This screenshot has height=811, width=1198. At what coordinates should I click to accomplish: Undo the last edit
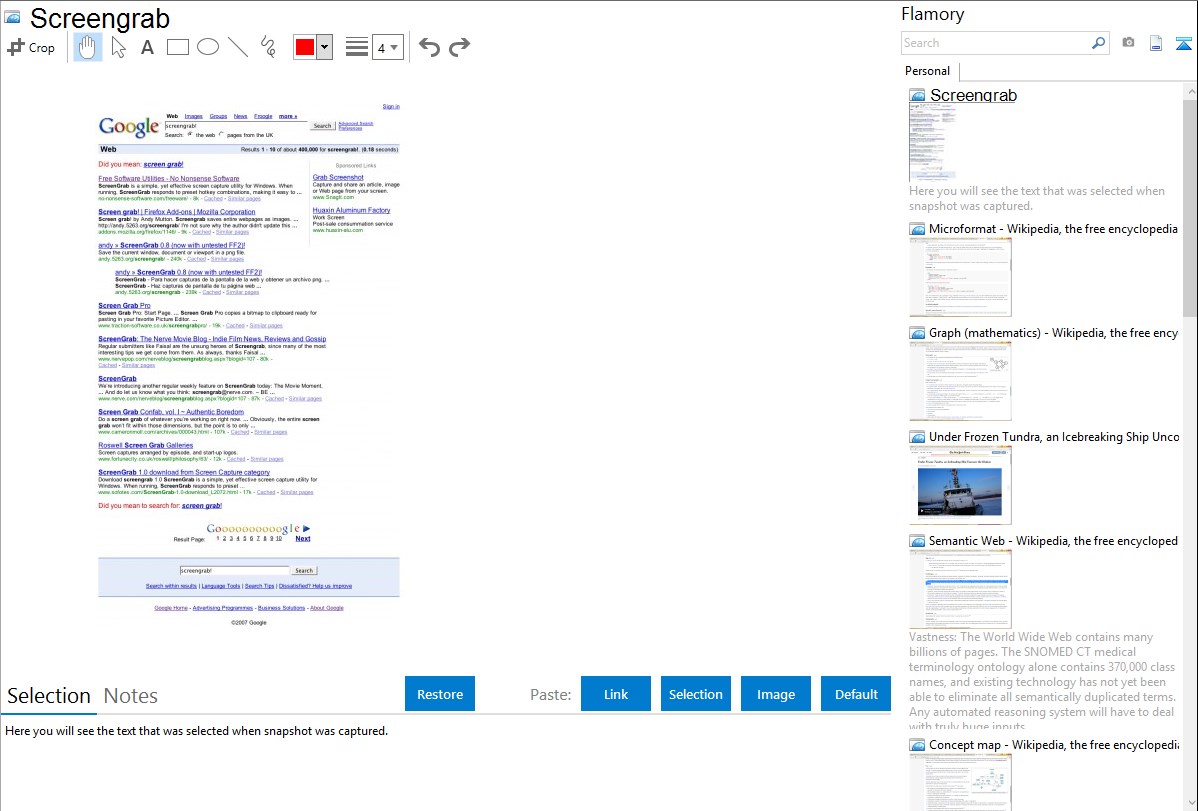point(429,47)
